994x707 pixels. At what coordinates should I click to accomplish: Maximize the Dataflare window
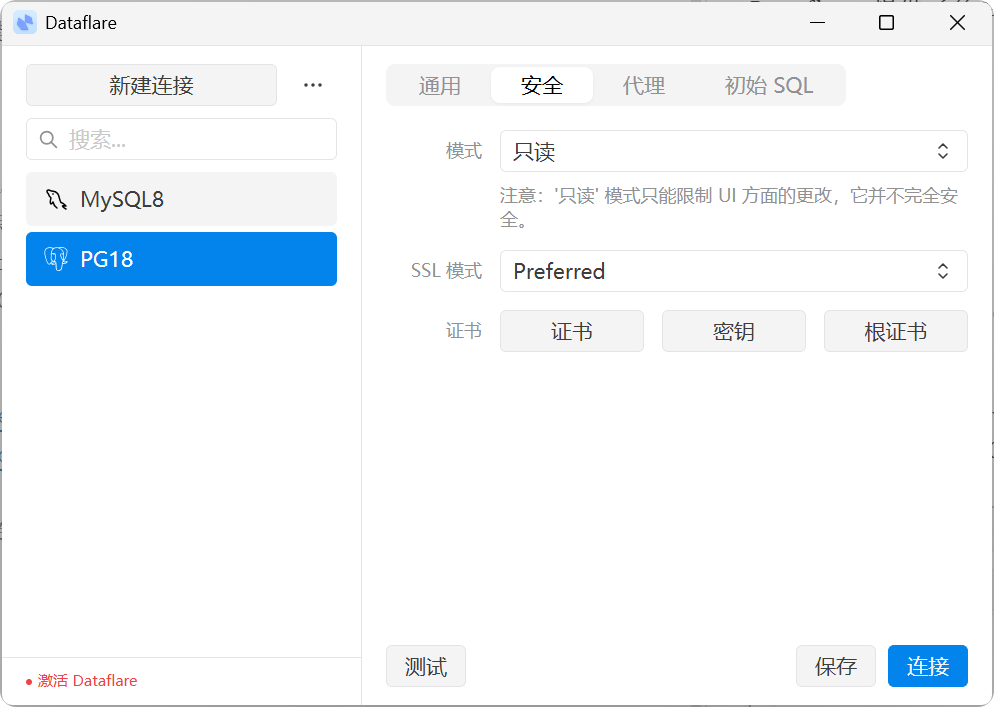(x=886, y=23)
